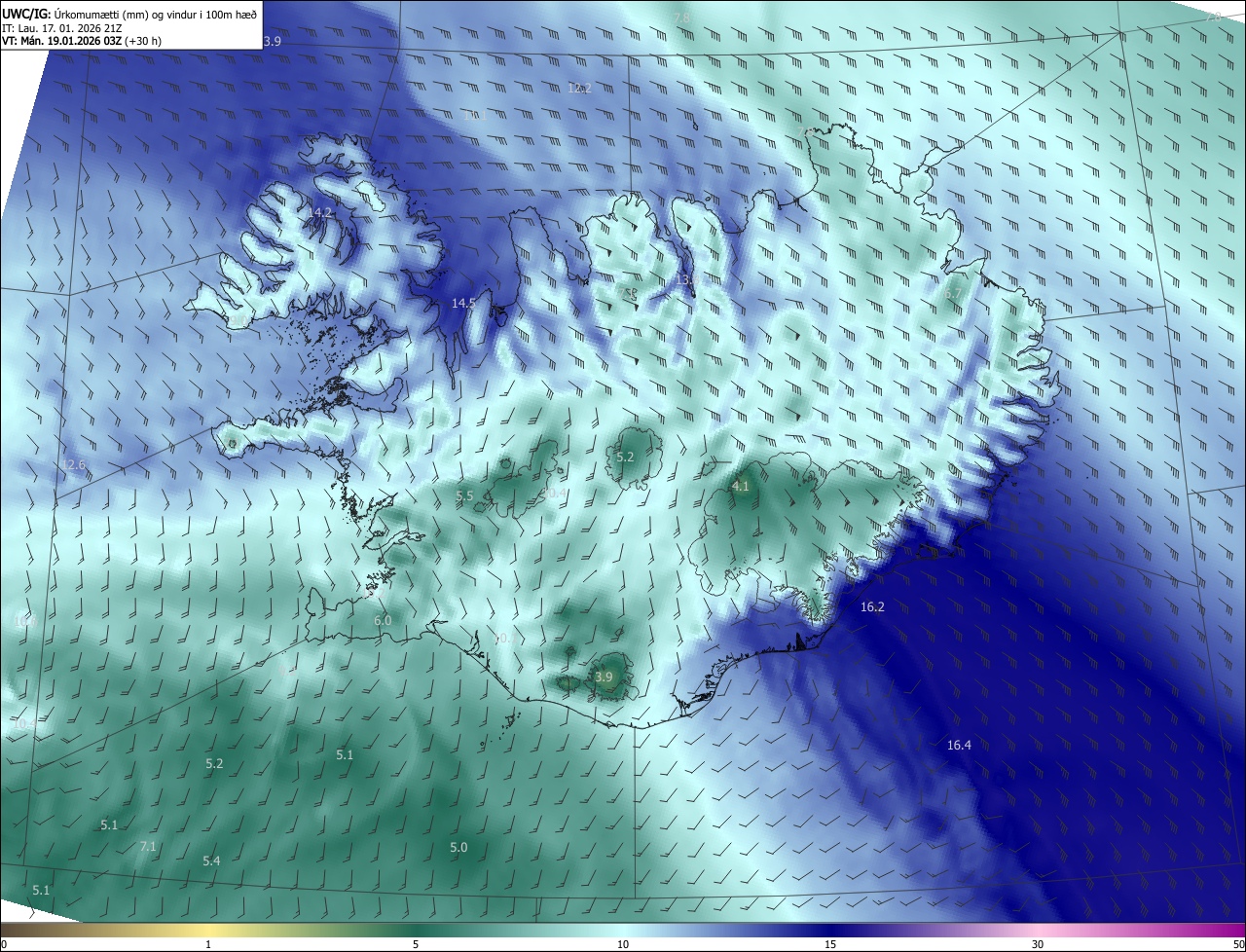
Task: Click the 4.1 value on the large eastern glacier
Action: 740,487
